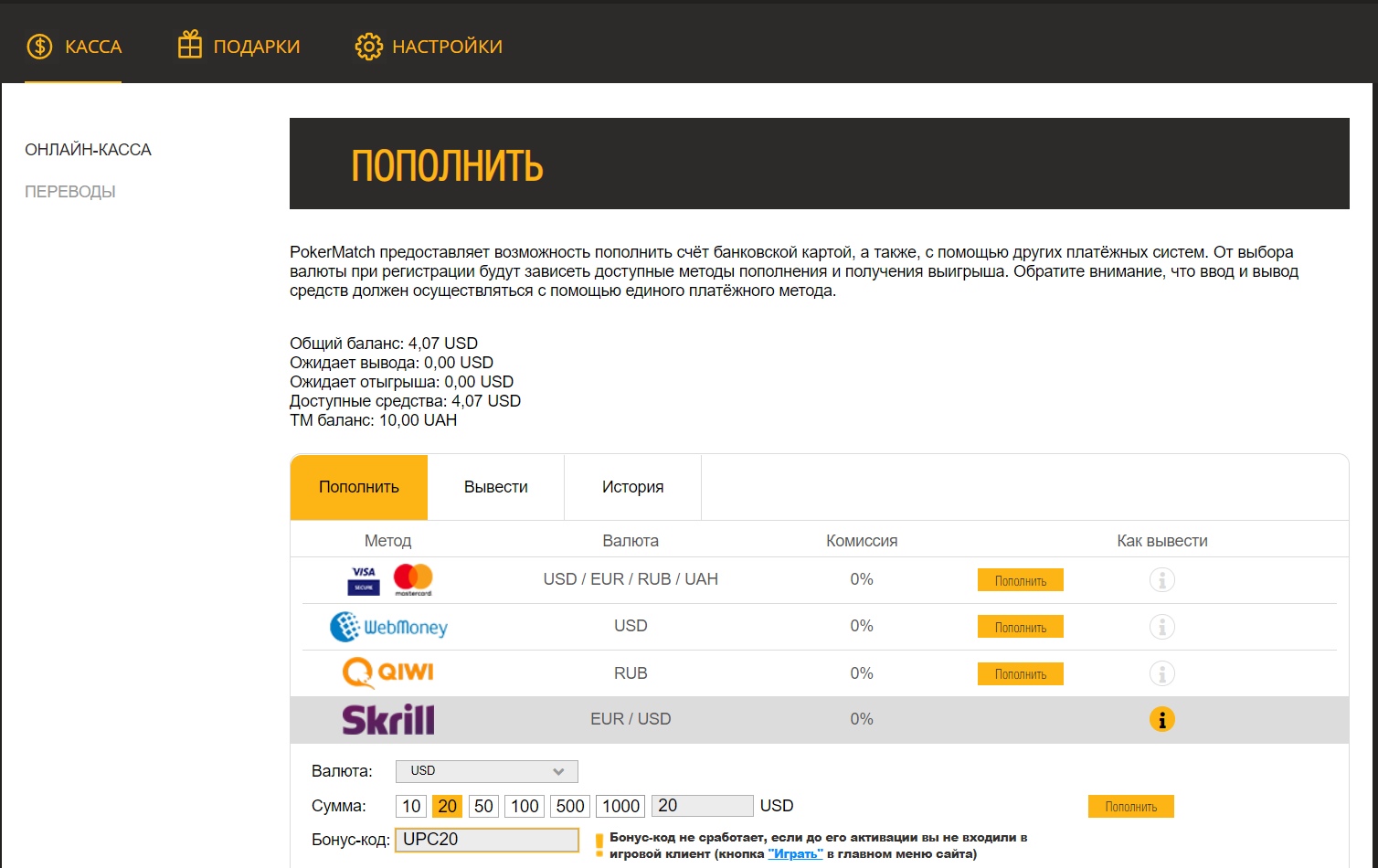
Task: Click the Visa Secure logo
Action: pos(364,580)
